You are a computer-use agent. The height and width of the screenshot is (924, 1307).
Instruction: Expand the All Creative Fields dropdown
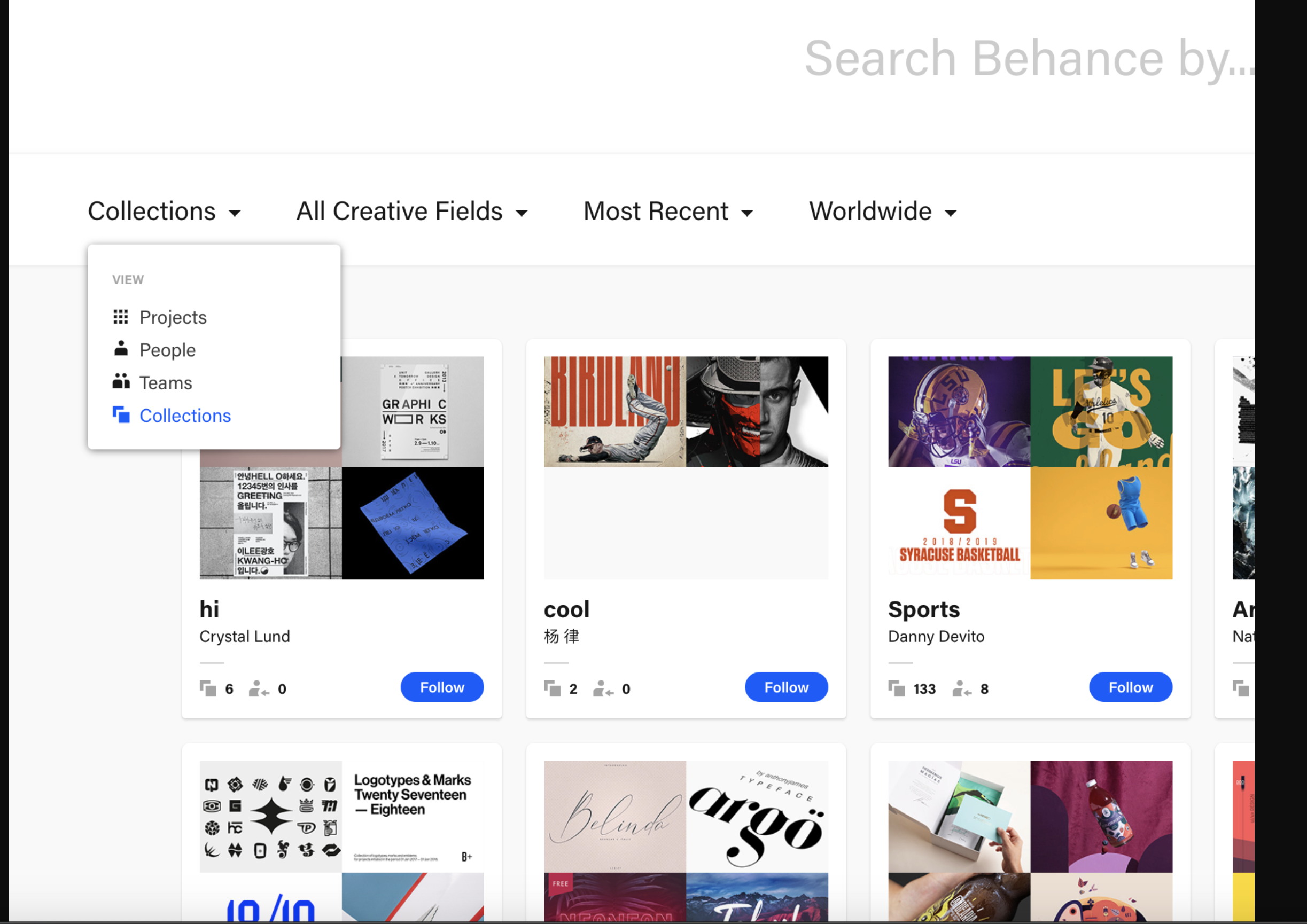(412, 212)
